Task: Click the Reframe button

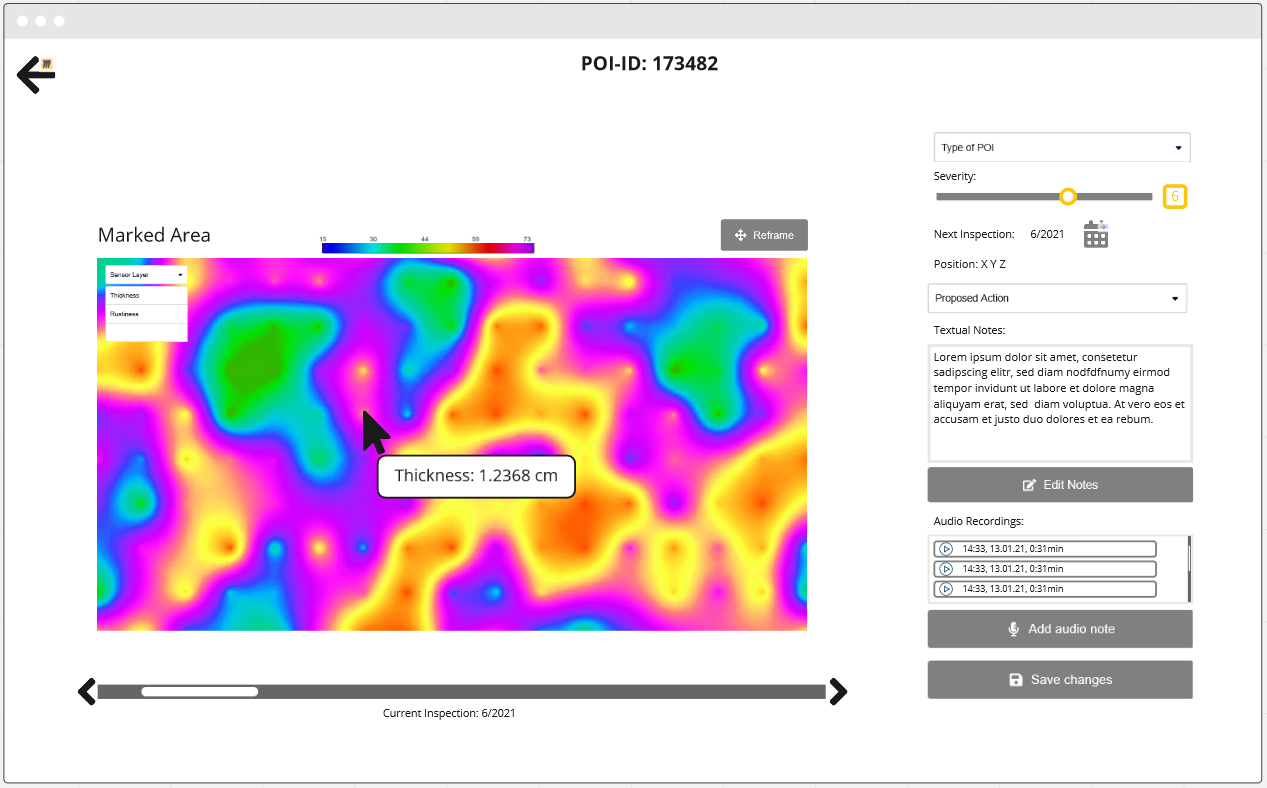Action: pos(764,235)
